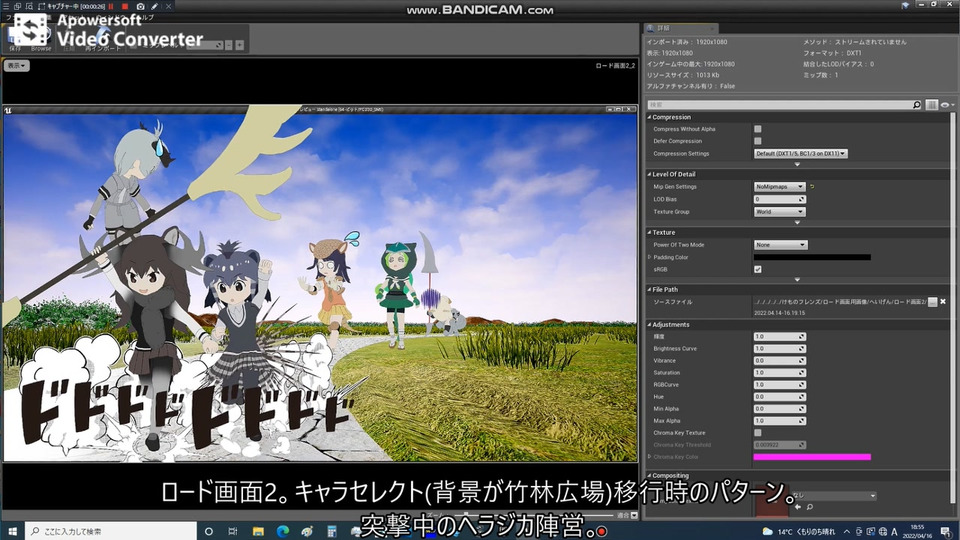The height and width of the screenshot is (540, 960).
Task: Clear the source file path with X
Action: 943,302
